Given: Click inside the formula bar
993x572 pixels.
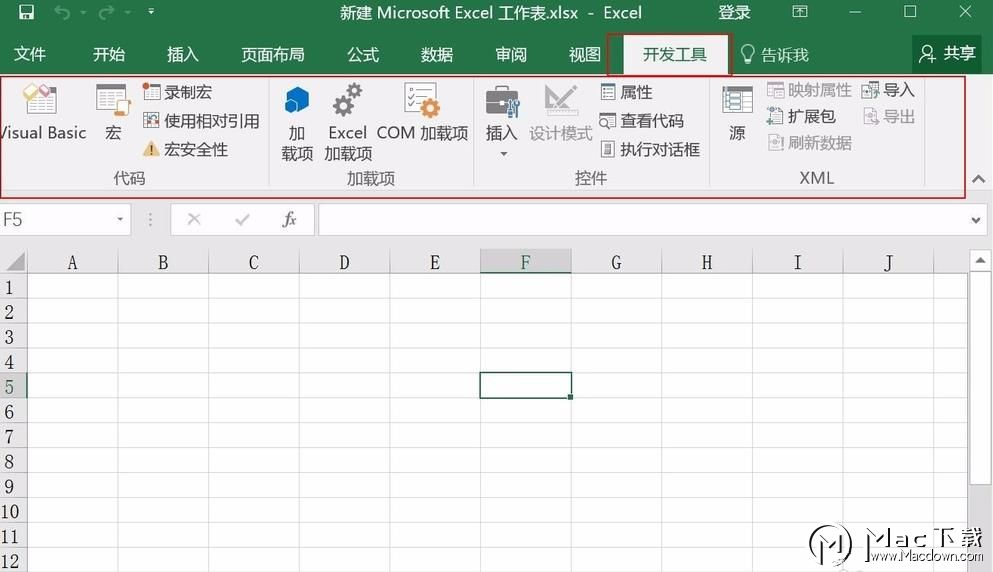Looking at the screenshot, I should click(x=643, y=219).
